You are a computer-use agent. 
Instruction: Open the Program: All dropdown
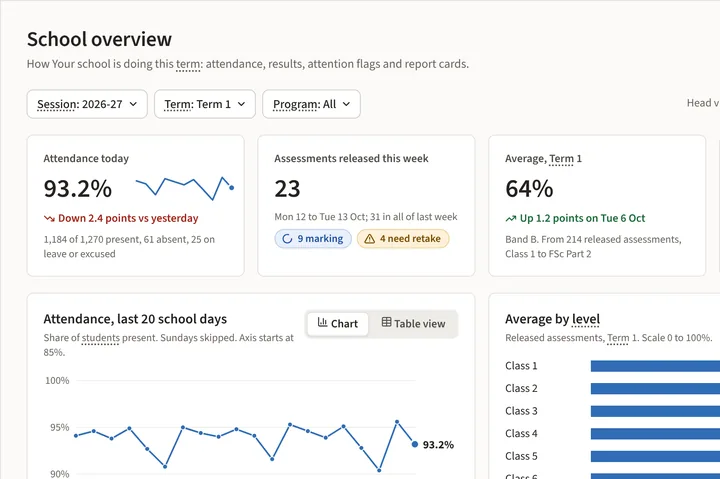coord(311,104)
